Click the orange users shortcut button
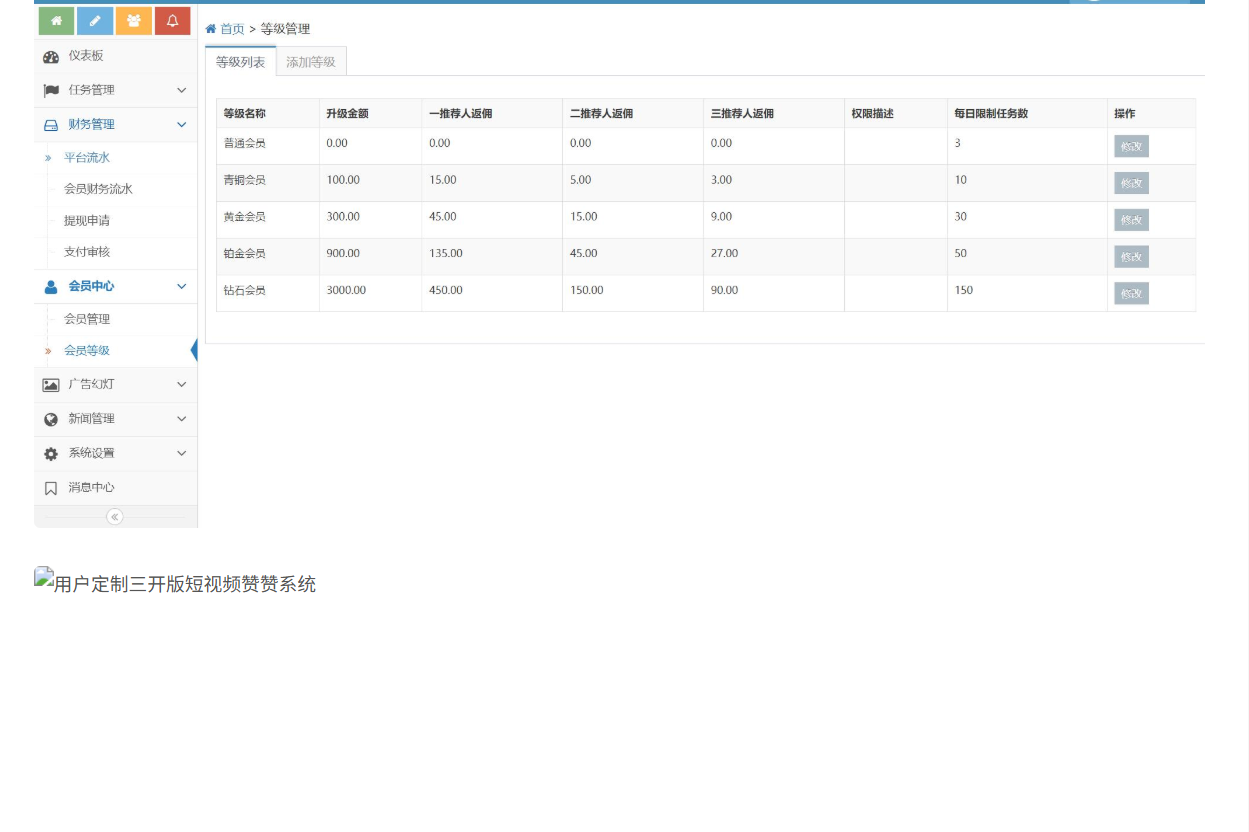This screenshot has width=1249, height=832. coord(134,21)
